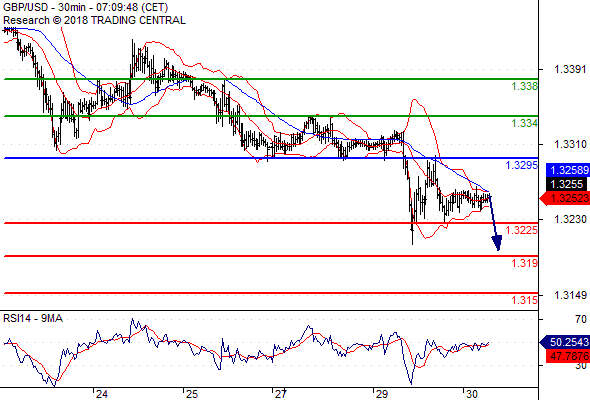Select the 1.3149 price axis label
This screenshot has width=590, height=400.
tap(570, 295)
